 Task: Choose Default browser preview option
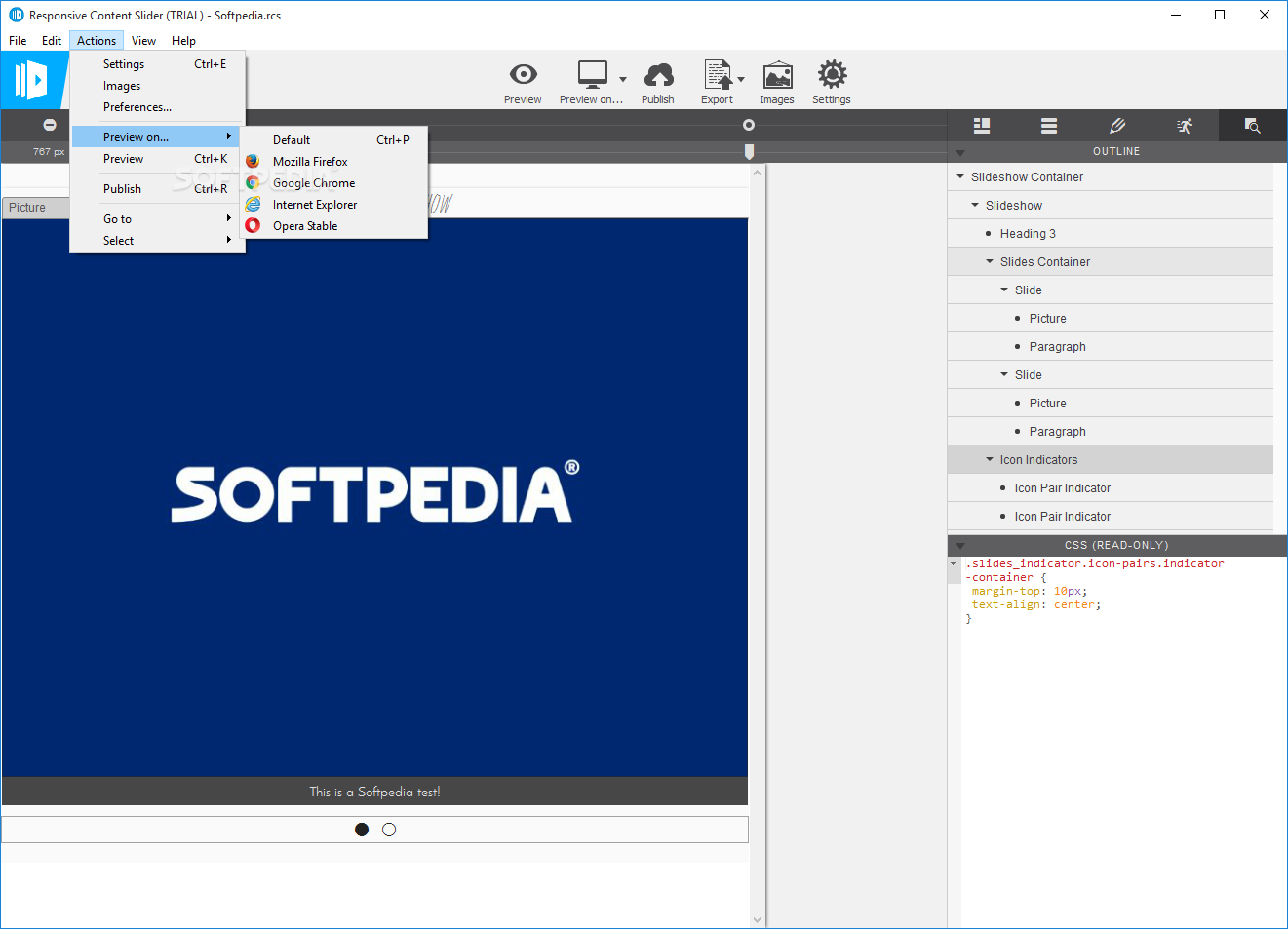[x=334, y=140]
